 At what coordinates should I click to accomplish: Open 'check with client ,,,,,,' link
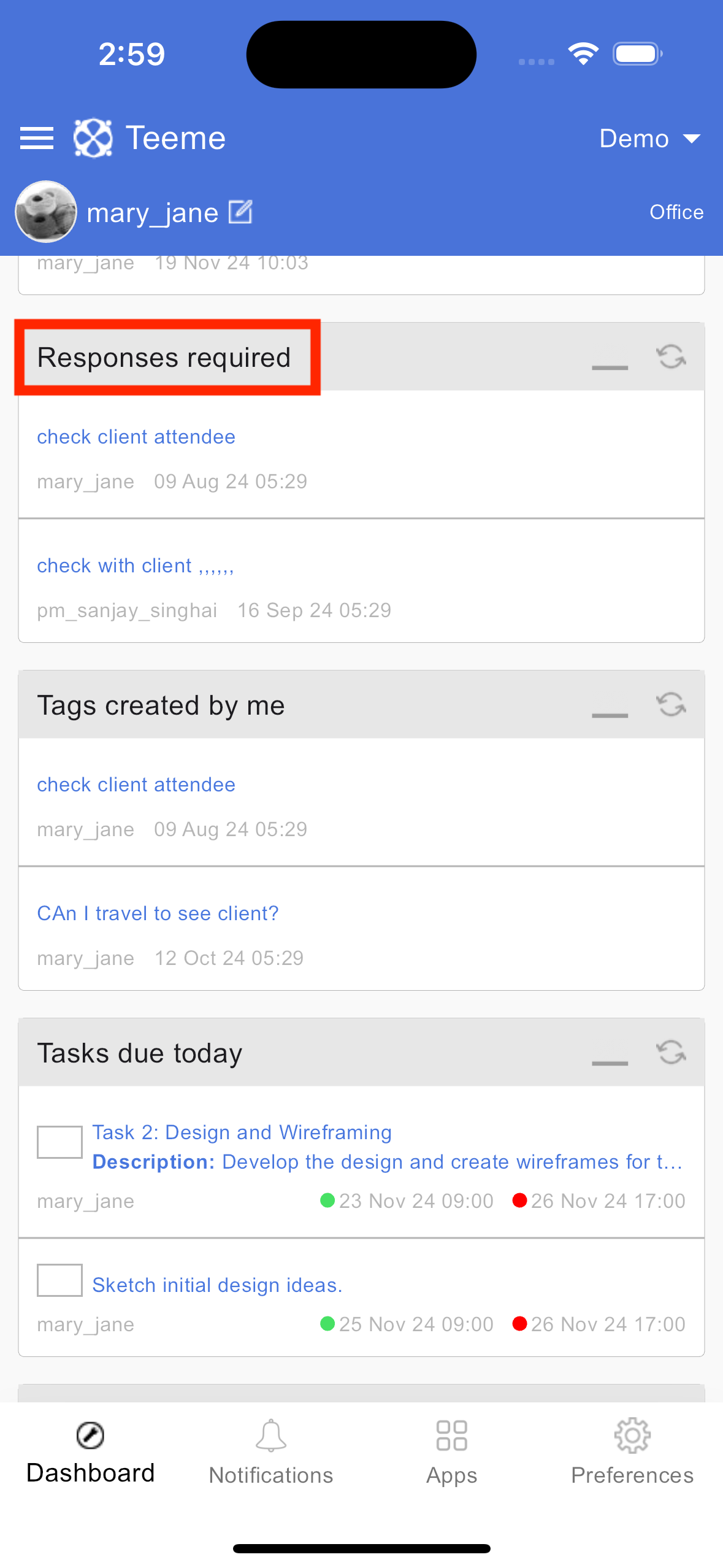(136, 566)
